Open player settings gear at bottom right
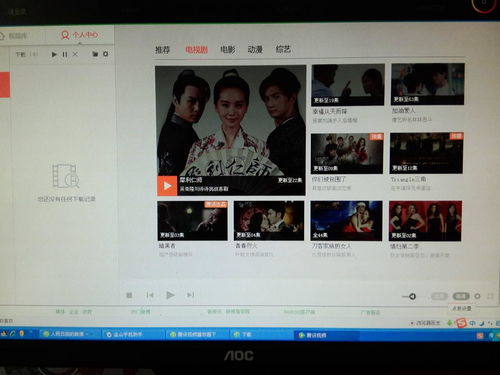 point(477,296)
